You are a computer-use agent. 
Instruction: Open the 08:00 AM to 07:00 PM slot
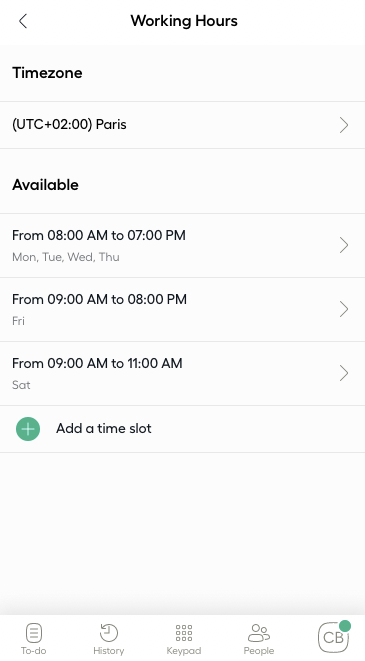(x=182, y=245)
